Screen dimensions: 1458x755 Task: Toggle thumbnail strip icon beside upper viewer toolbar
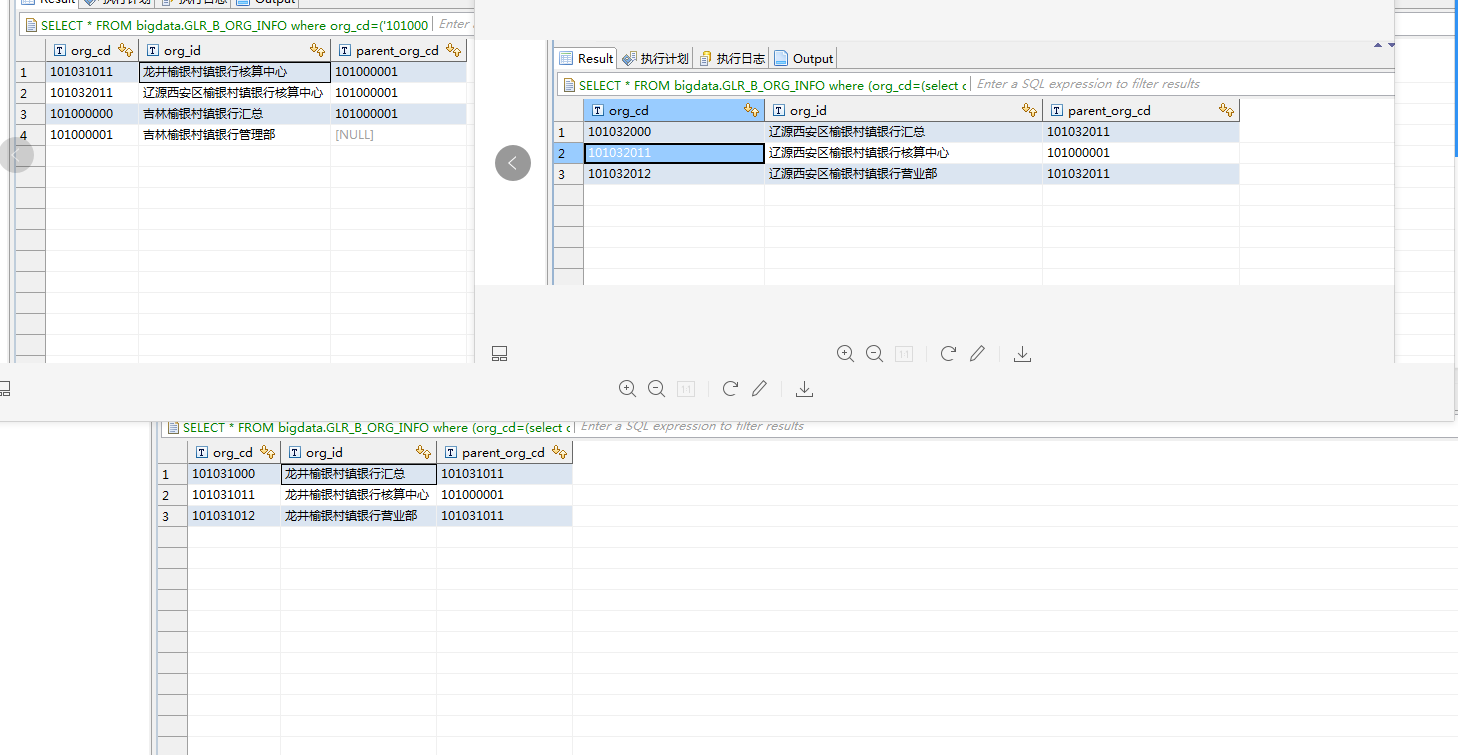(500, 353)
